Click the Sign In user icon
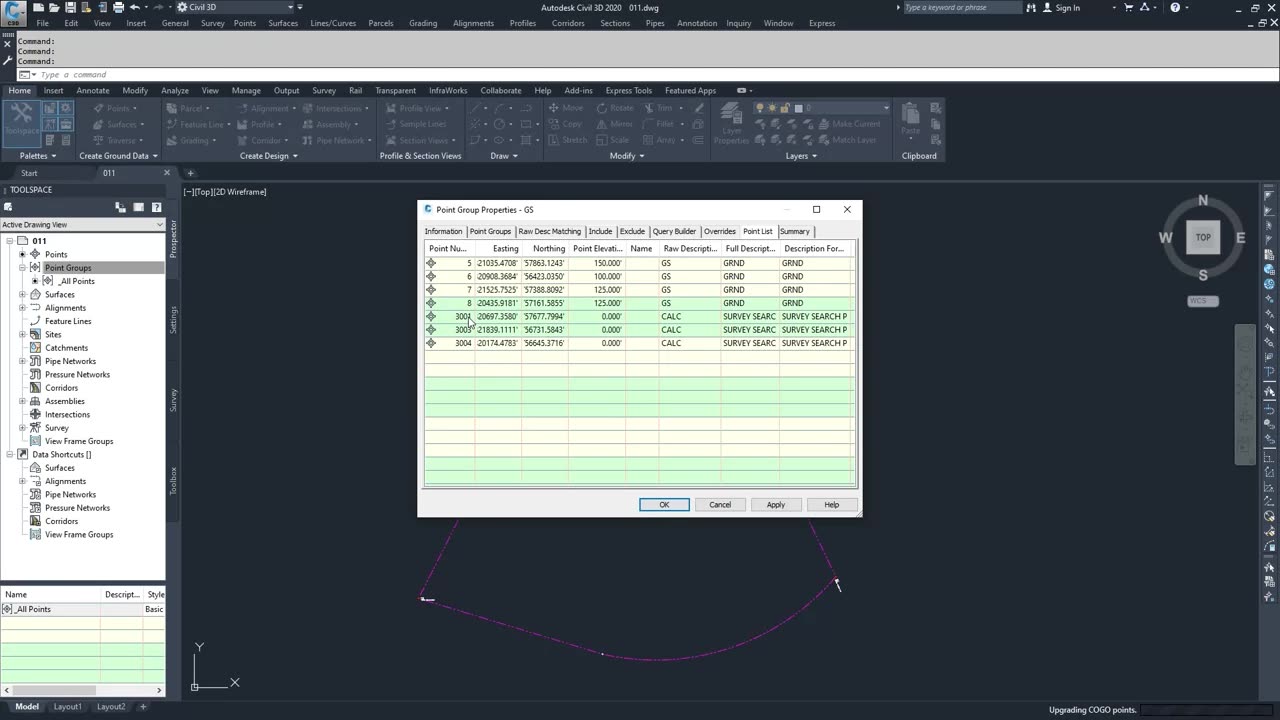The height and width of the screenshot is (720, 1280). [x=1046, y=7]
